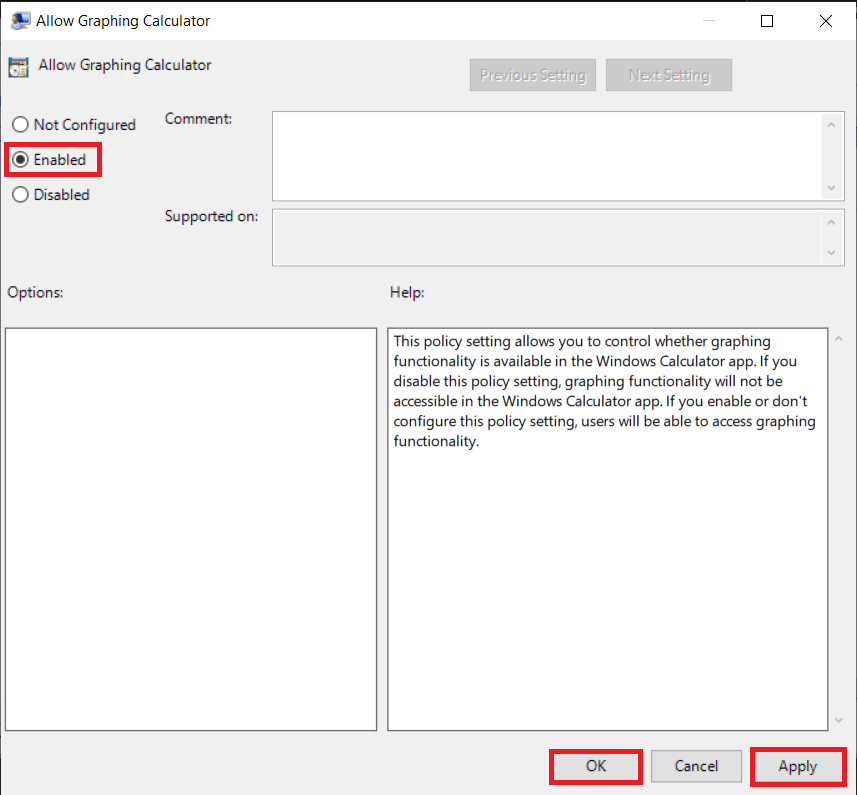The height and width of the screenshot is (795, 857).
Task: Click the Comment box scroll down arrow
Action: (x=831, y=188)
